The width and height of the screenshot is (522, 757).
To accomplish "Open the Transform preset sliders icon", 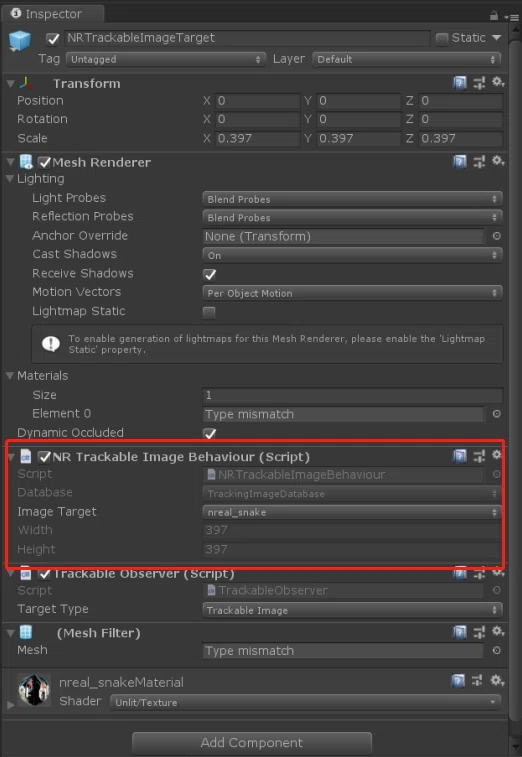I will 479,84.
